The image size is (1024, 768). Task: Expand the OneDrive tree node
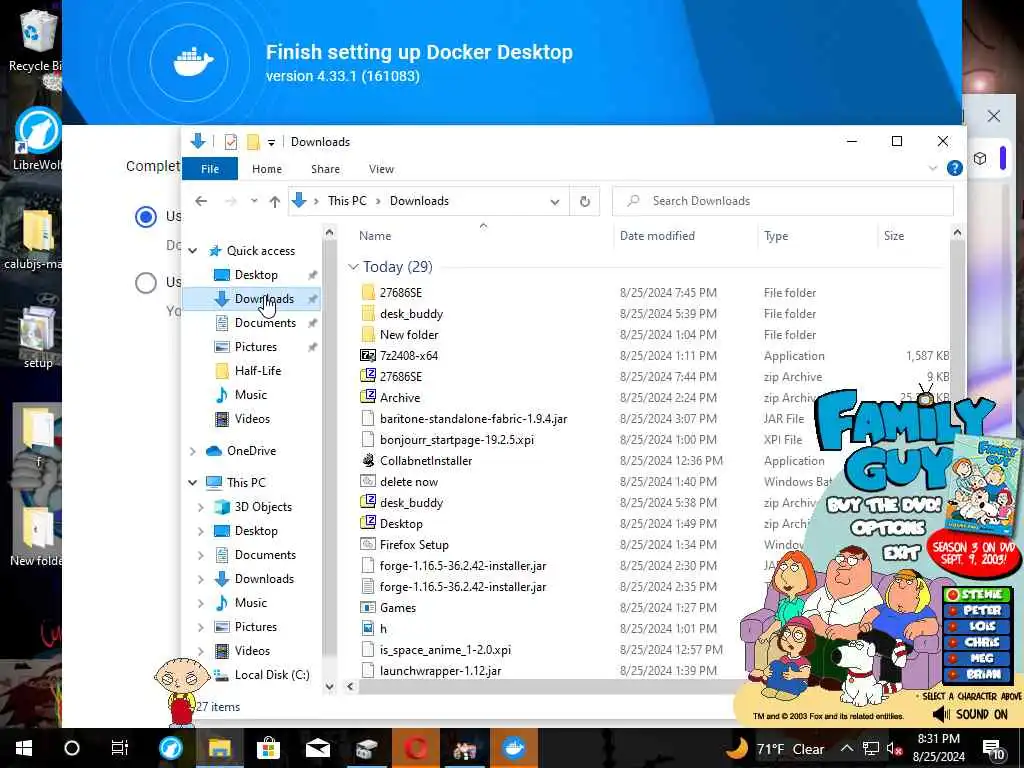point(193,451)
